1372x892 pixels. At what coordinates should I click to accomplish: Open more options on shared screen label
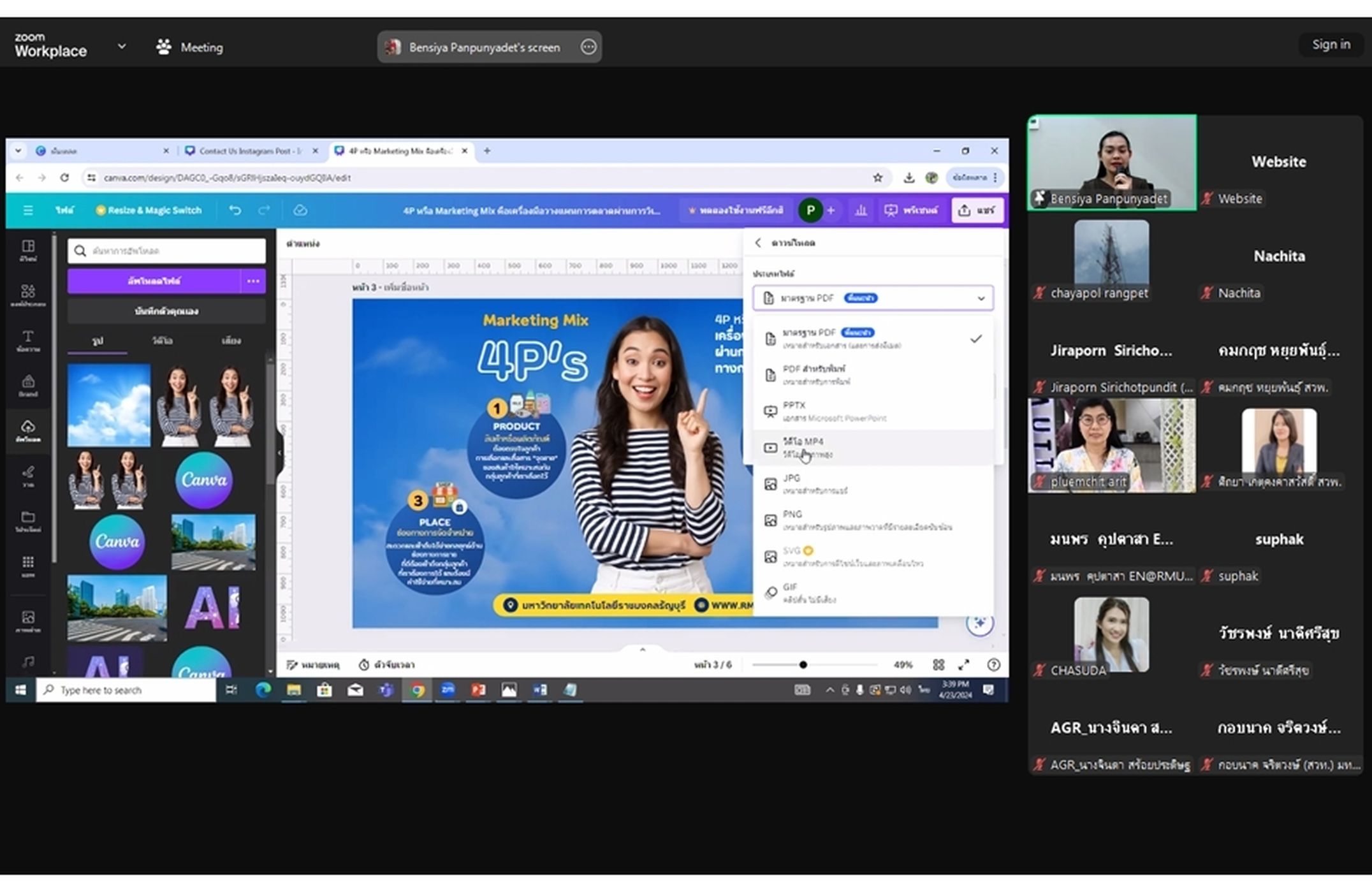click(x=588, y=47)
